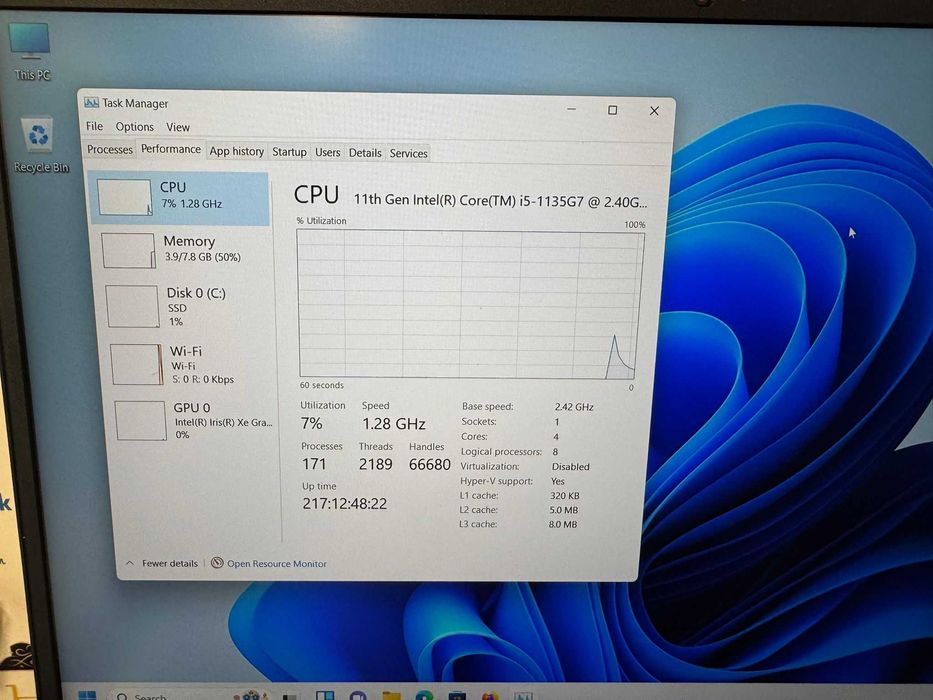Select the Wi-Fi throughput thumbnail graph
Viewport: 933px width, 700px height.
[137, 364]
